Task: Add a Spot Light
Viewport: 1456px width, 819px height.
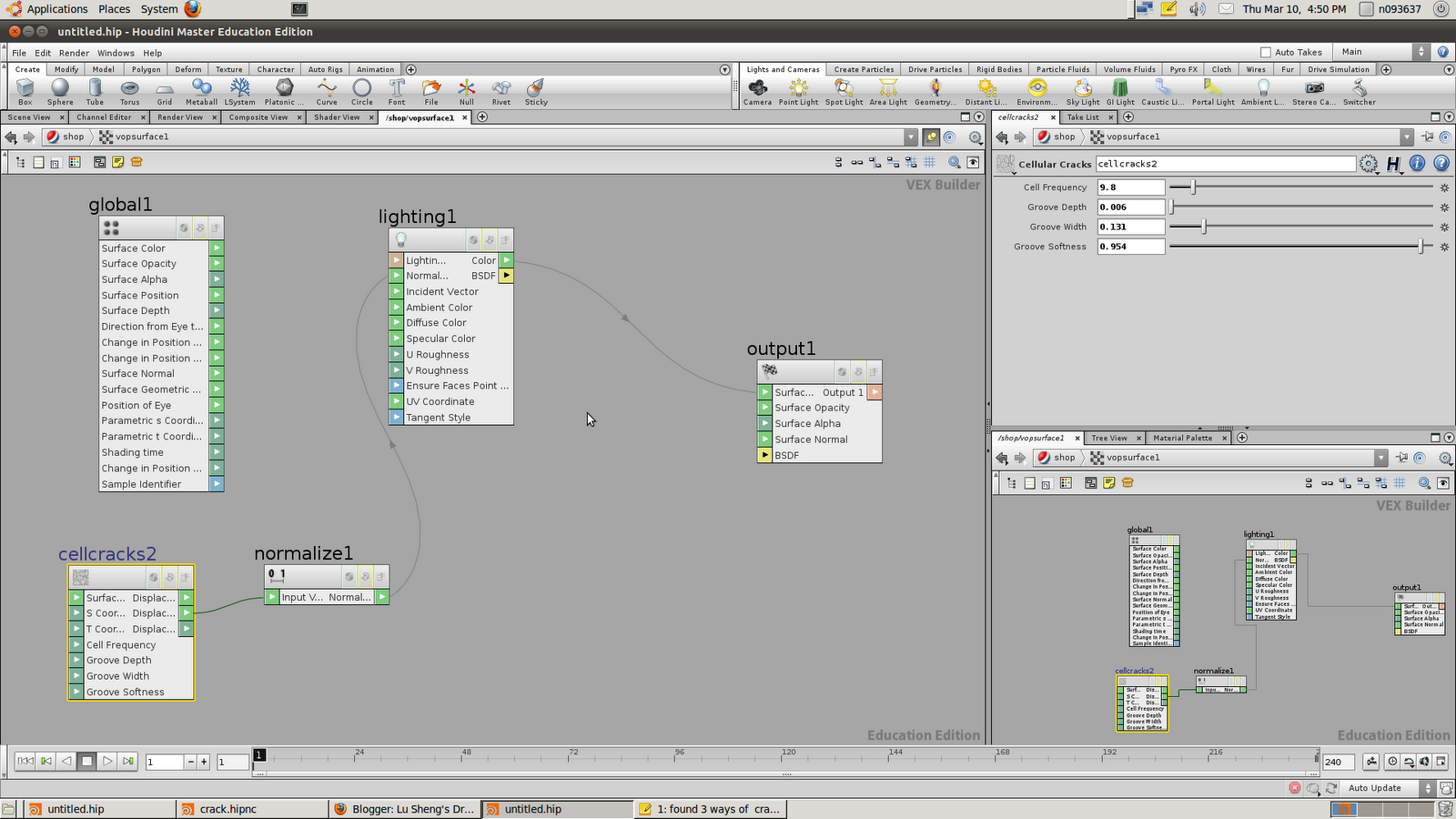Action: tap(844, 91)
